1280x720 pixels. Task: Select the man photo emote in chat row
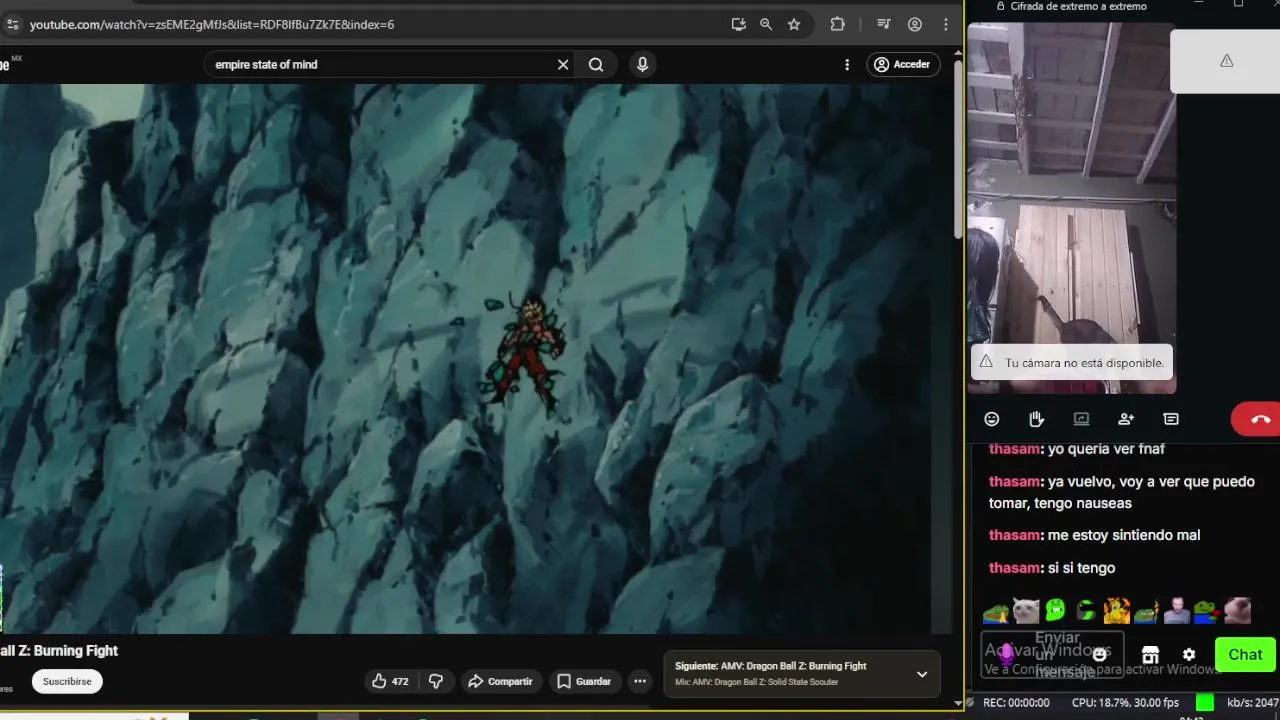click(x=1177, y=610)
